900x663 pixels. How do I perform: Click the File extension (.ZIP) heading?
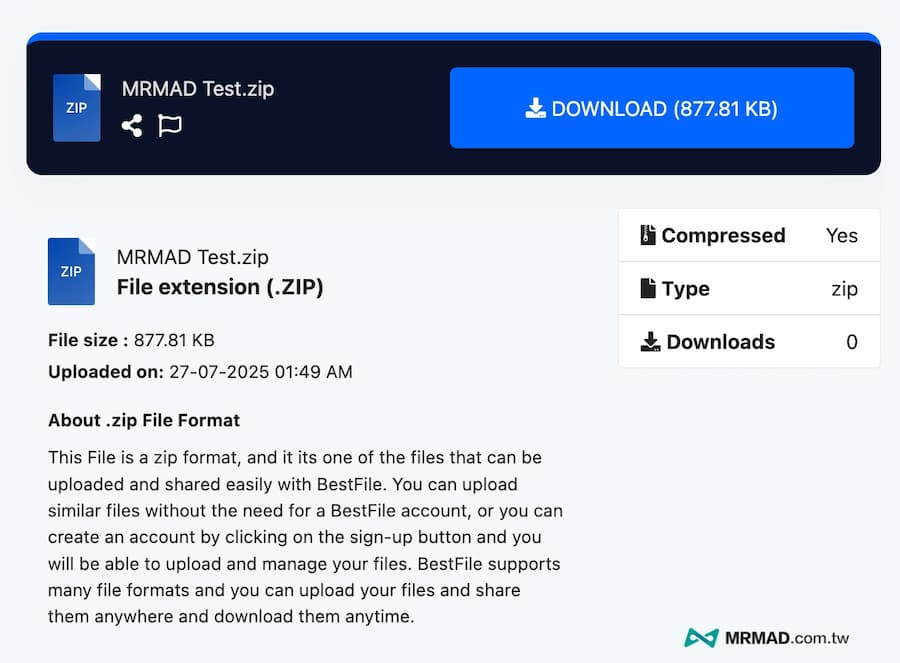220,287
